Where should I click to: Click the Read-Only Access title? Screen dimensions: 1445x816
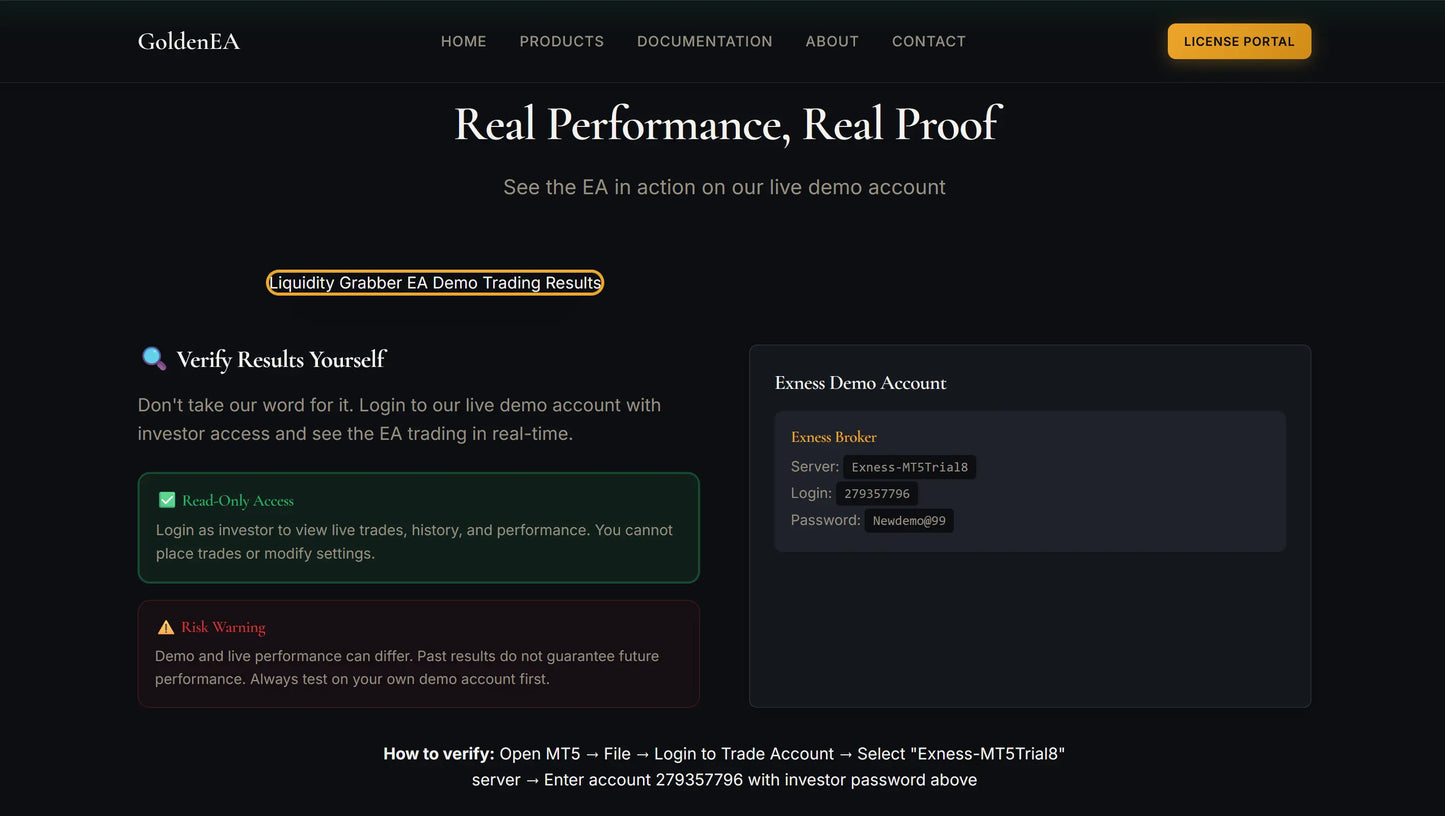click(x=238, y=501)
